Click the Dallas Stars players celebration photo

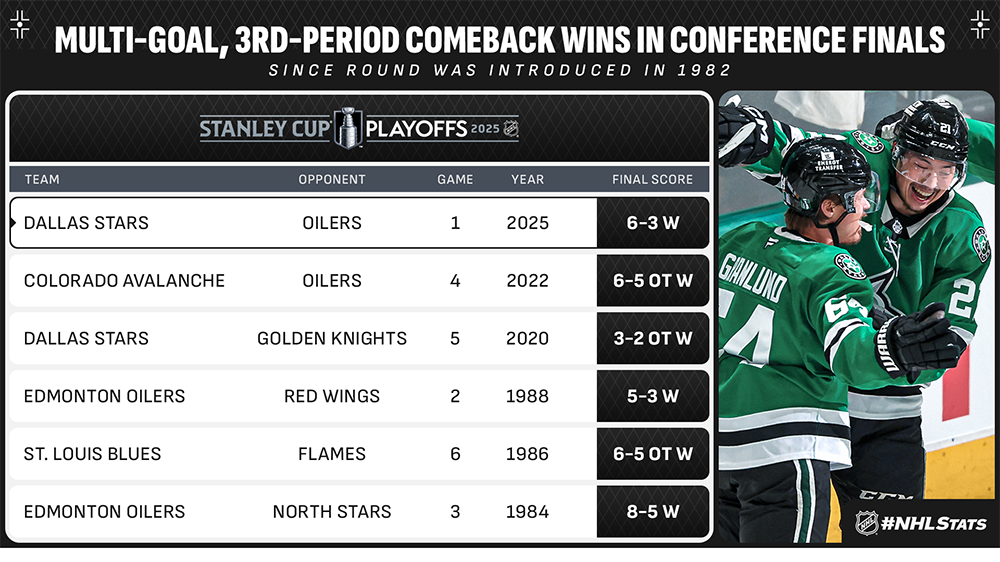pos(856,316)
